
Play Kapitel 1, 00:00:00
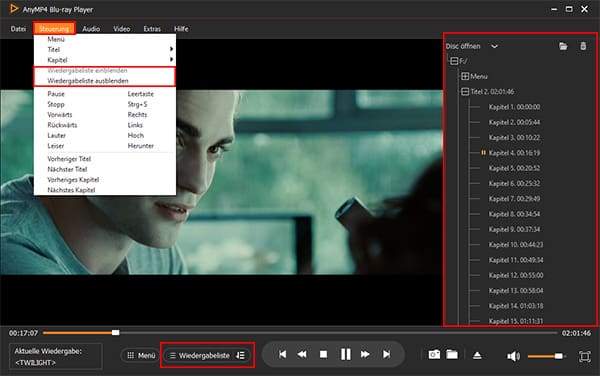coord(514,107)
